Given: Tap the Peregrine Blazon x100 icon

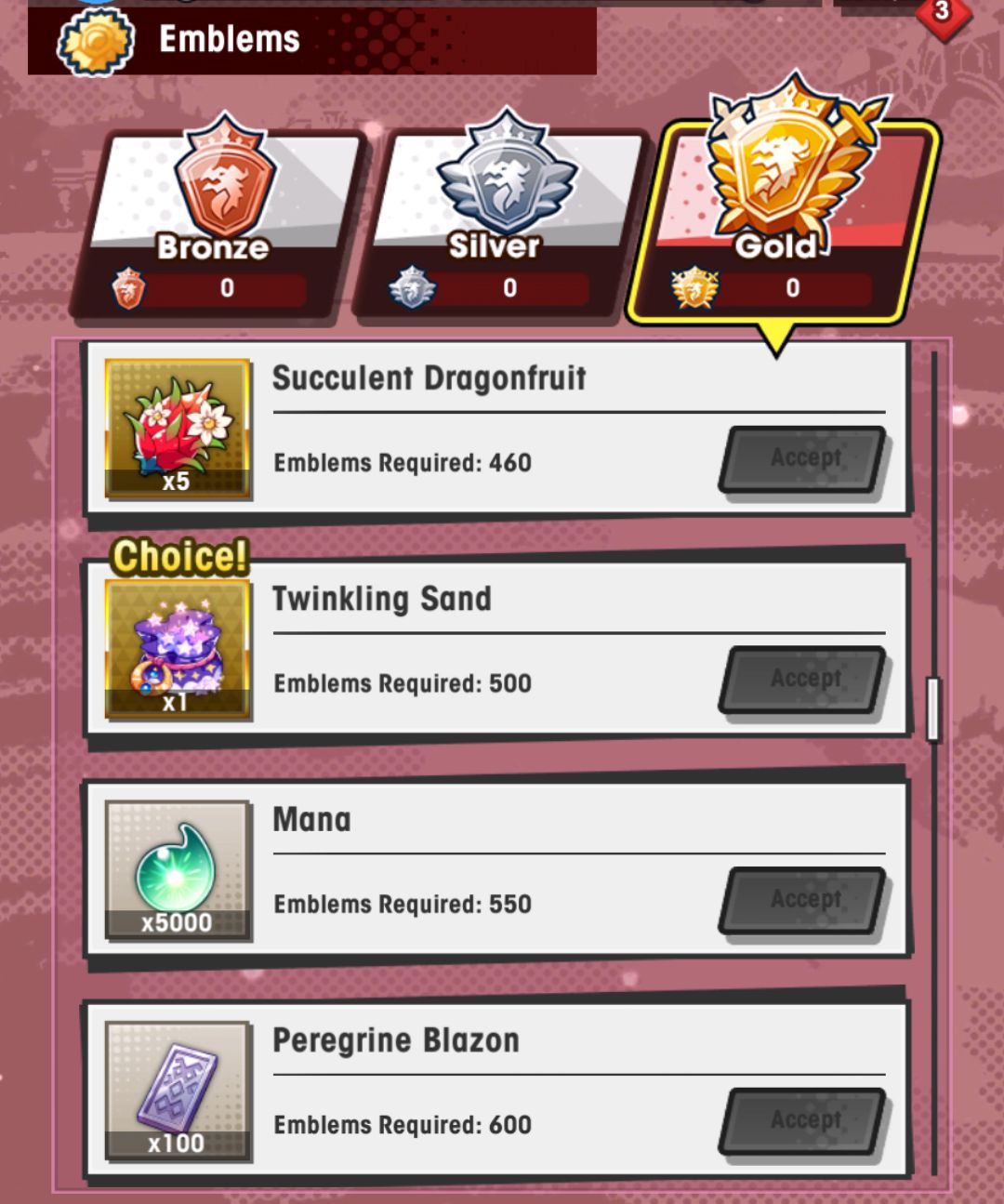Looking at the screenshot, I should click(177, 1090).
